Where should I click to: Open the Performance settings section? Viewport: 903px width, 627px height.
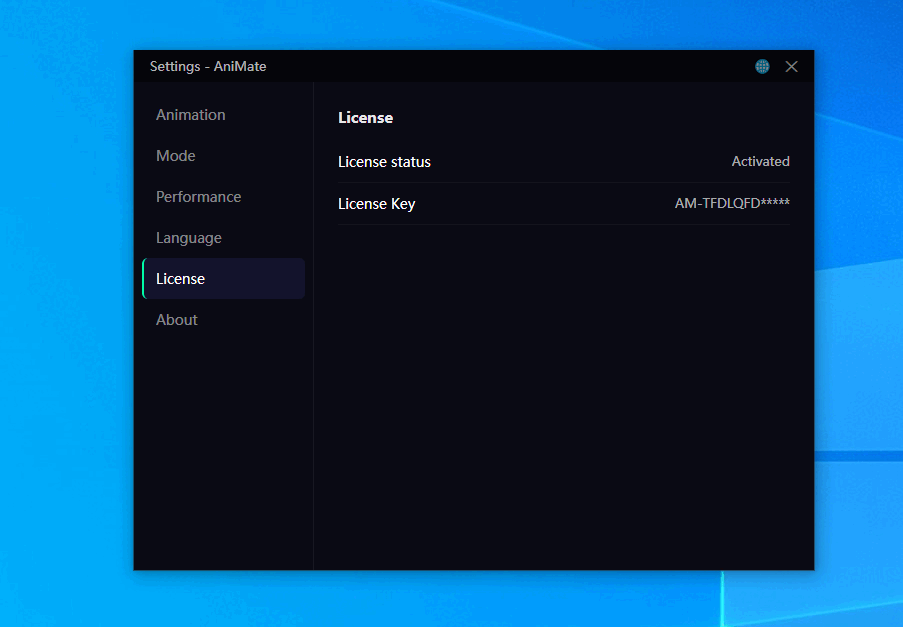click(x=223, y=197)
